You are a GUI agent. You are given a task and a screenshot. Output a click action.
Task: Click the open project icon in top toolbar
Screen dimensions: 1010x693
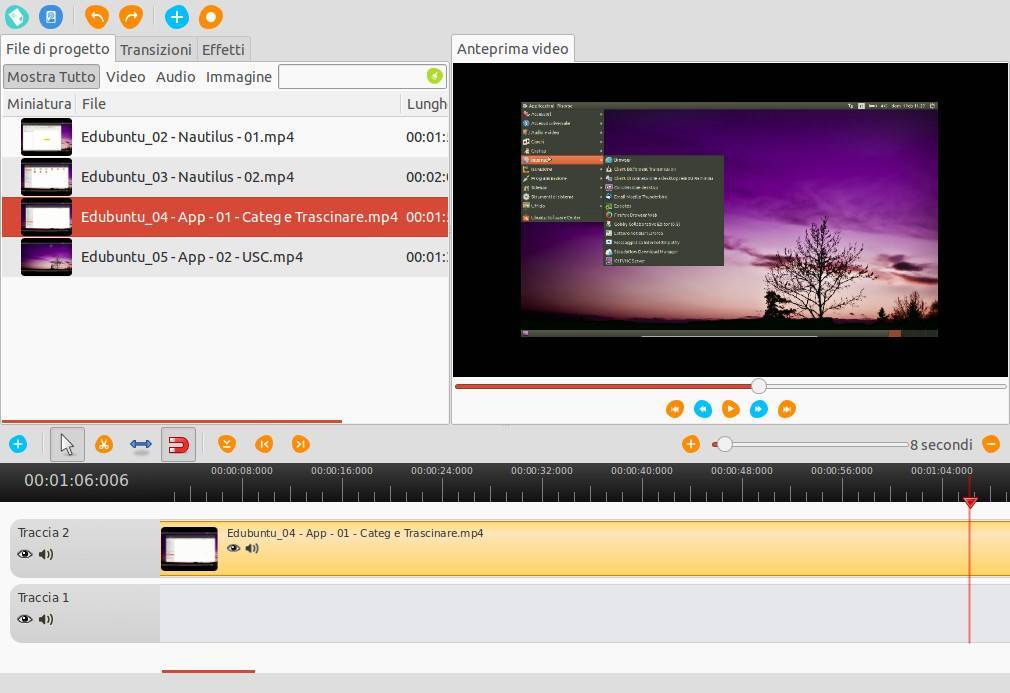(x=16, y=17)
